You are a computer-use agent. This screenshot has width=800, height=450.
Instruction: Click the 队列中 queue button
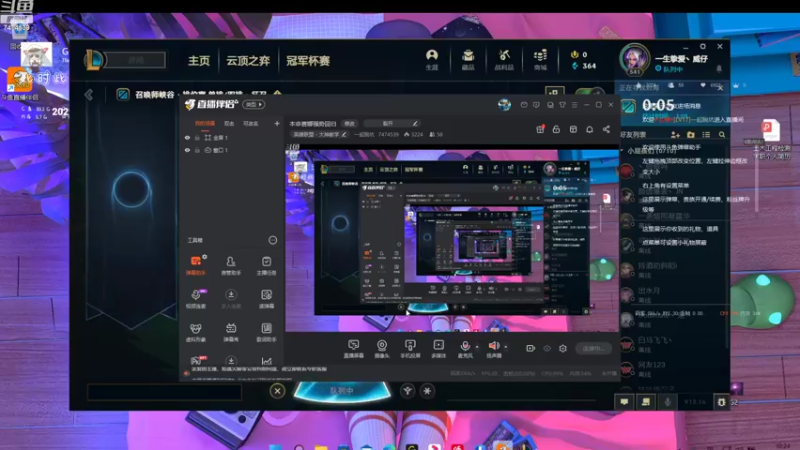[x=342, y=391]
